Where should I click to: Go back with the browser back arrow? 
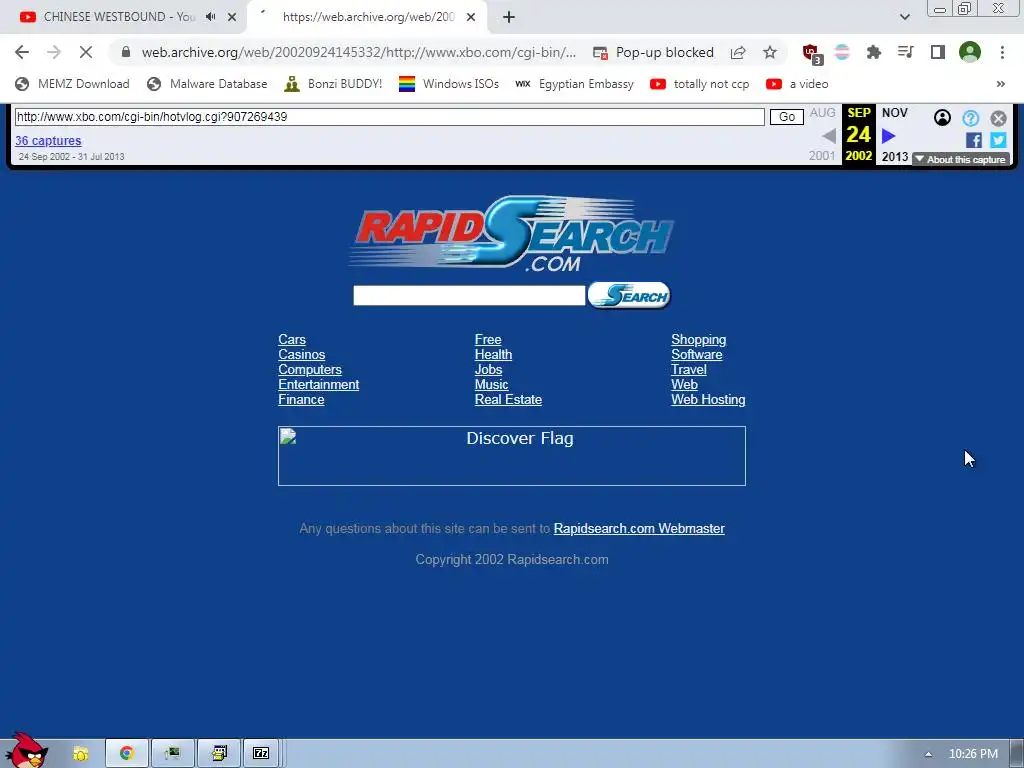coord(22,52)
